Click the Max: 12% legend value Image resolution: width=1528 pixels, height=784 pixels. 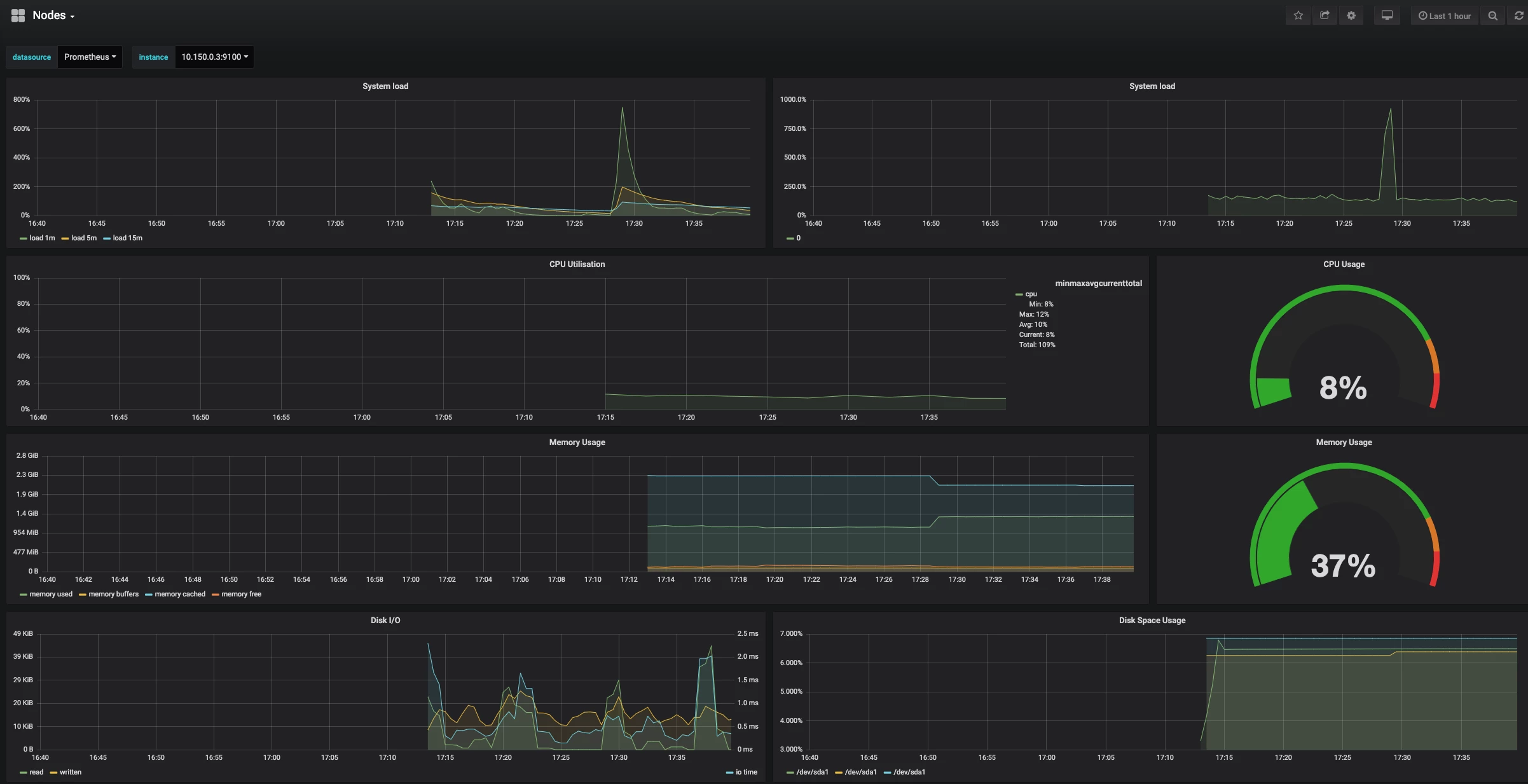click(1034, 314)
